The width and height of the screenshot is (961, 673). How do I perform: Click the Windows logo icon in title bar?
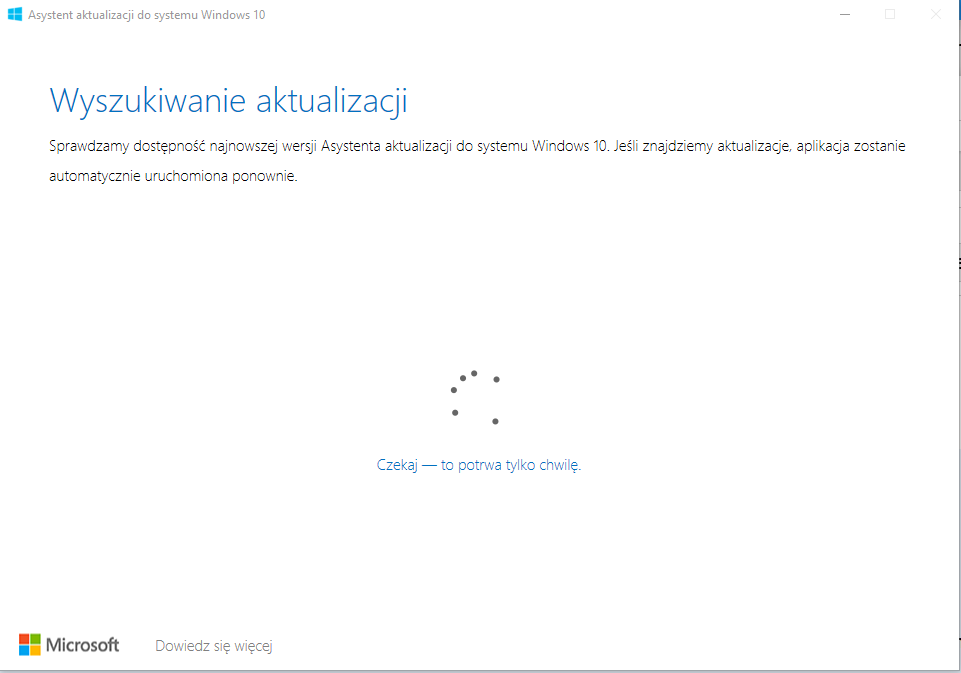coord(15,14)
